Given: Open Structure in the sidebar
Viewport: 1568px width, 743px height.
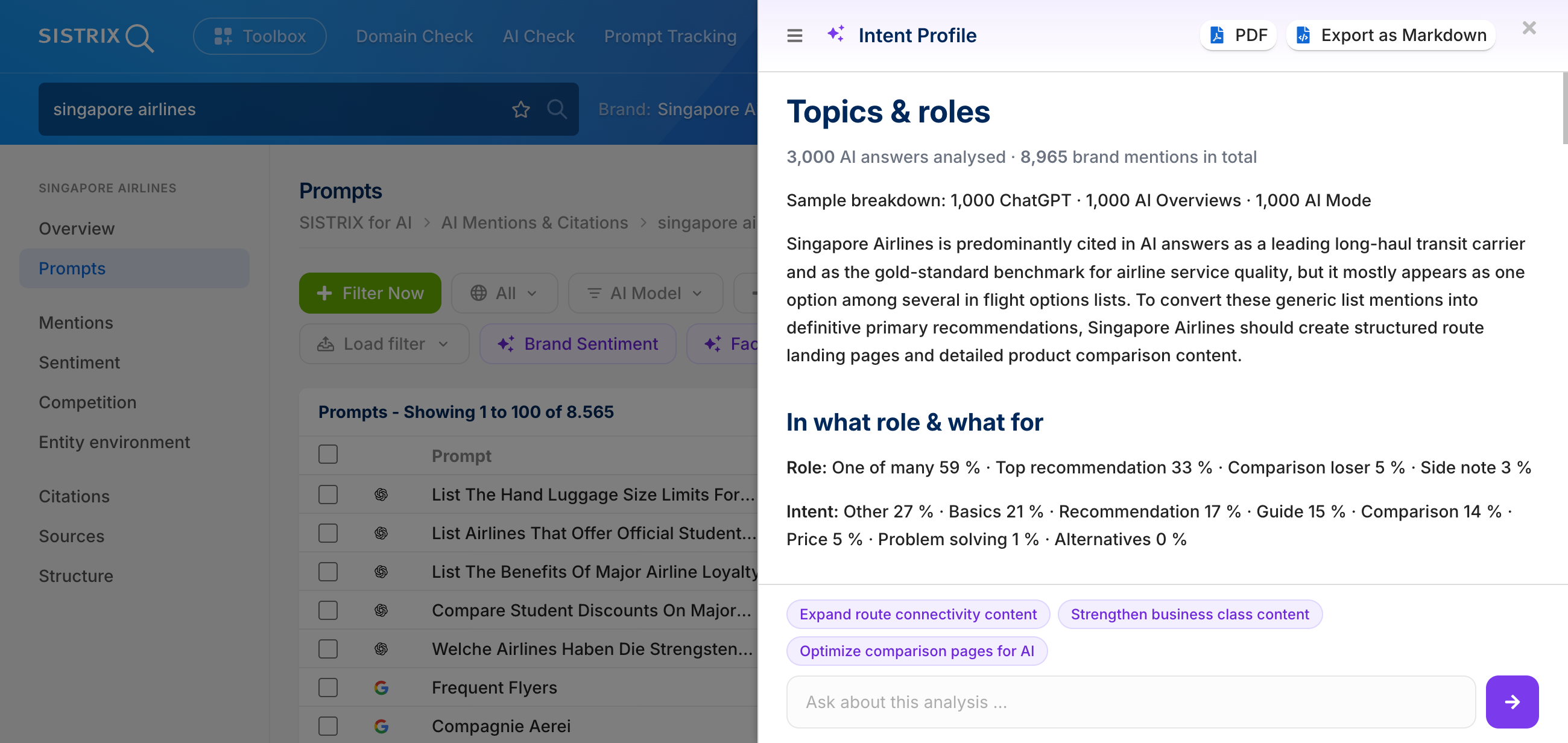Looking at the screenshot, I should click(x=76, y=577).
